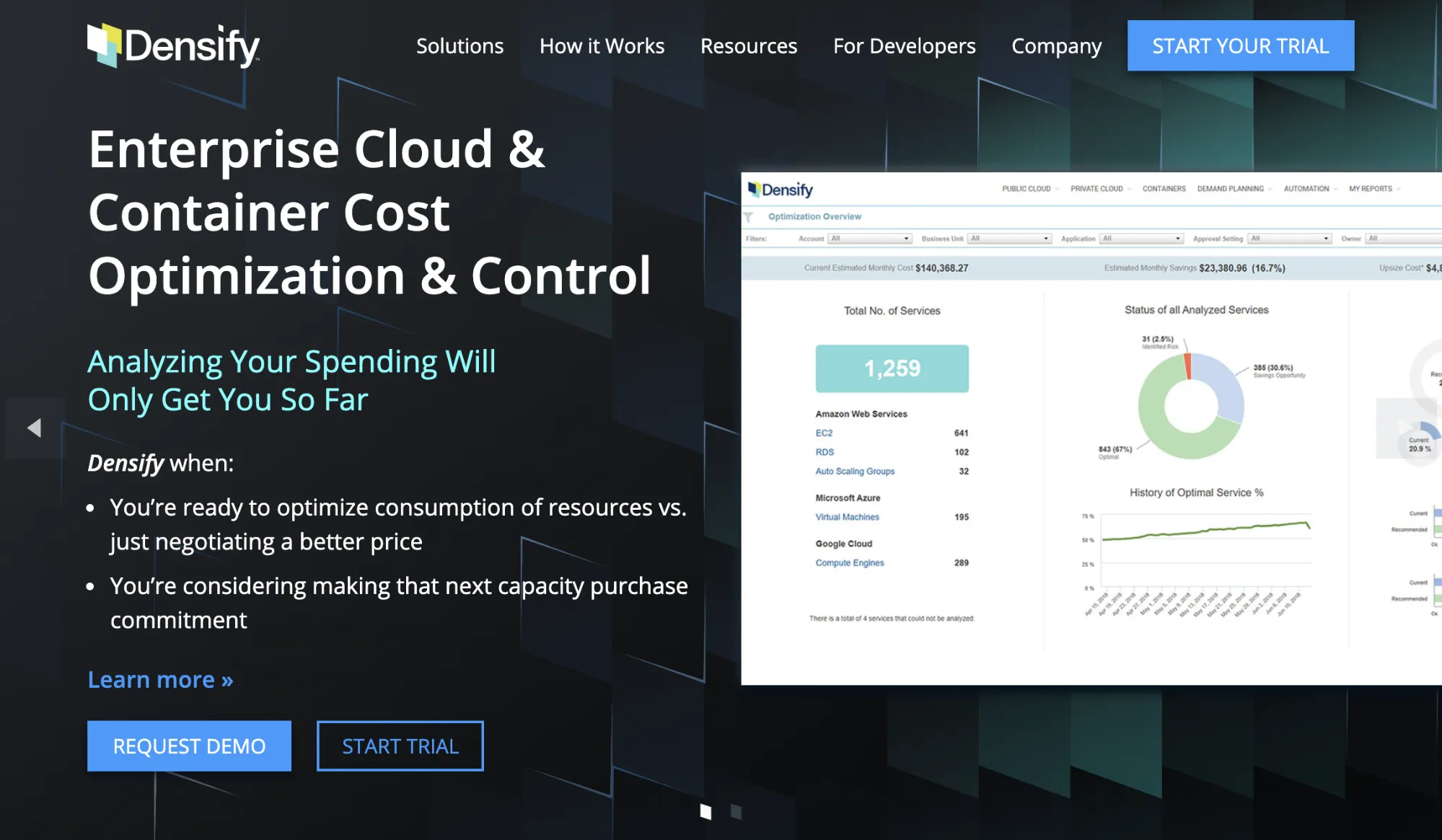Open the EC2 services link

point(824,433)
